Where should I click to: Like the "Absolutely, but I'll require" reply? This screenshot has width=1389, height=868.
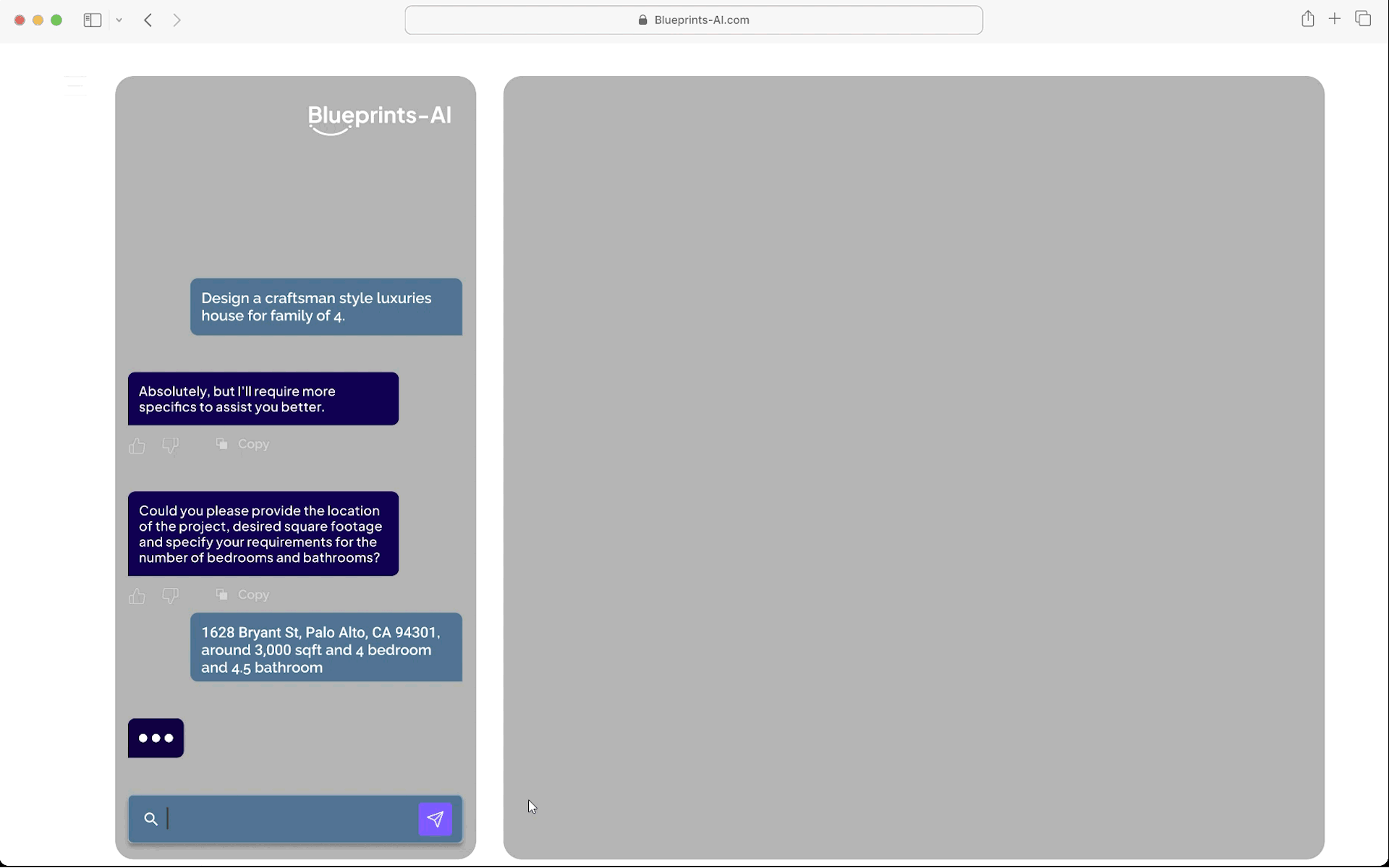coord(137,446)
